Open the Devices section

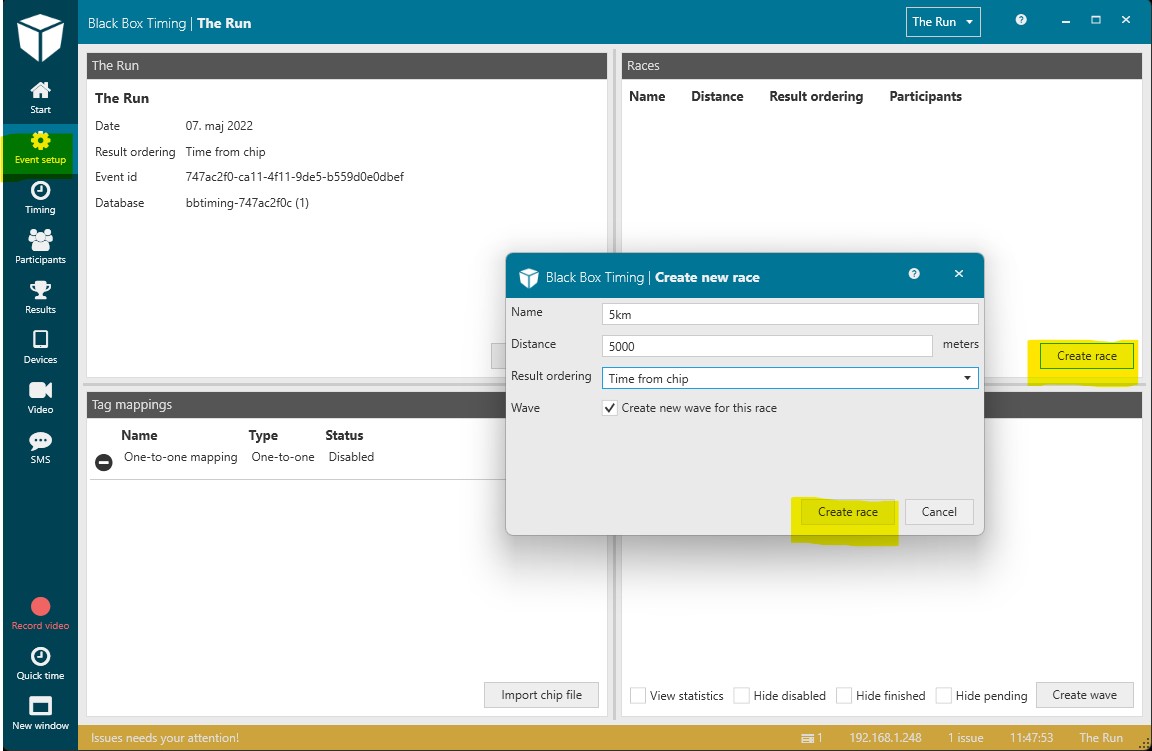click(x=40, y=348)
